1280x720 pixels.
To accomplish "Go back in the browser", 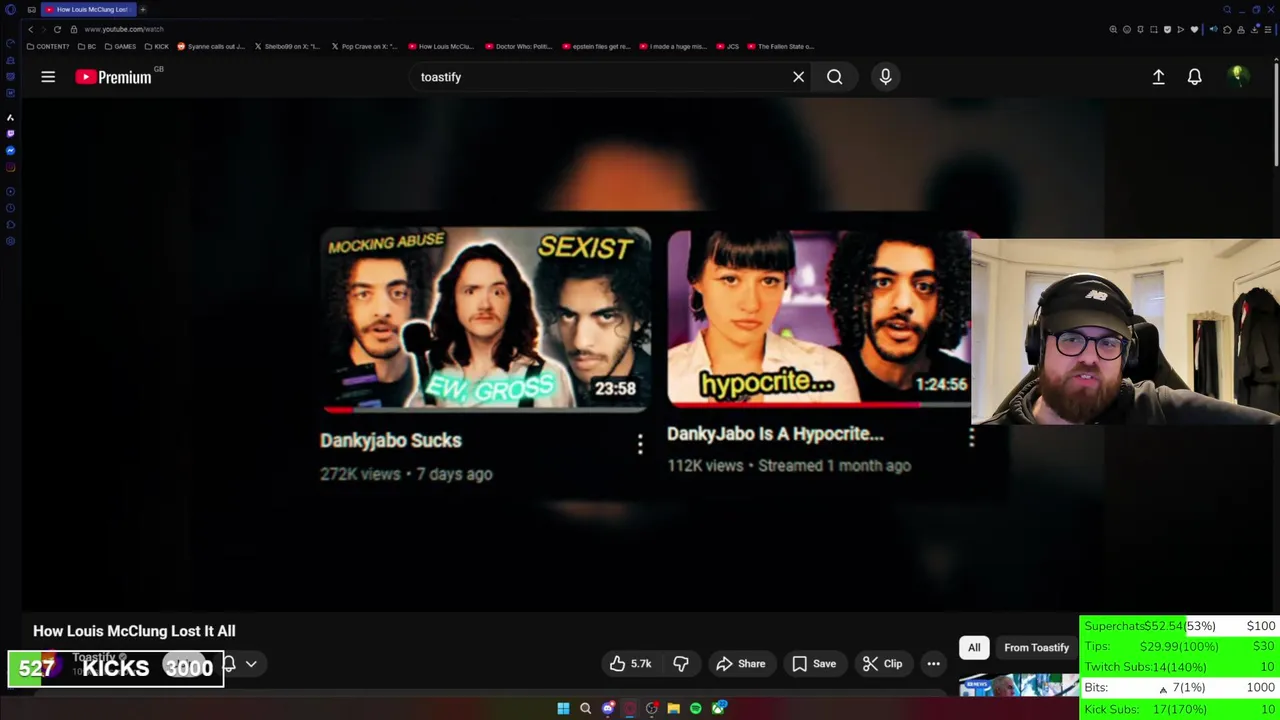I will (x=30, y=29).
